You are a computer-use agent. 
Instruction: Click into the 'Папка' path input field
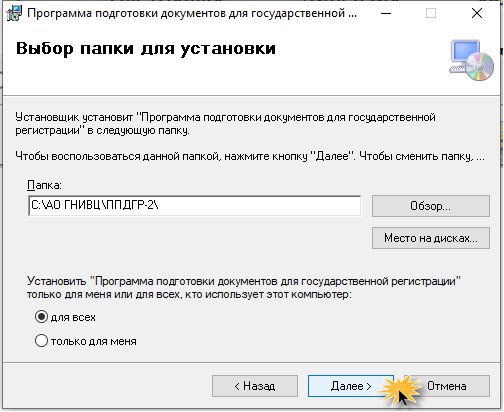(x=195, y=206)
